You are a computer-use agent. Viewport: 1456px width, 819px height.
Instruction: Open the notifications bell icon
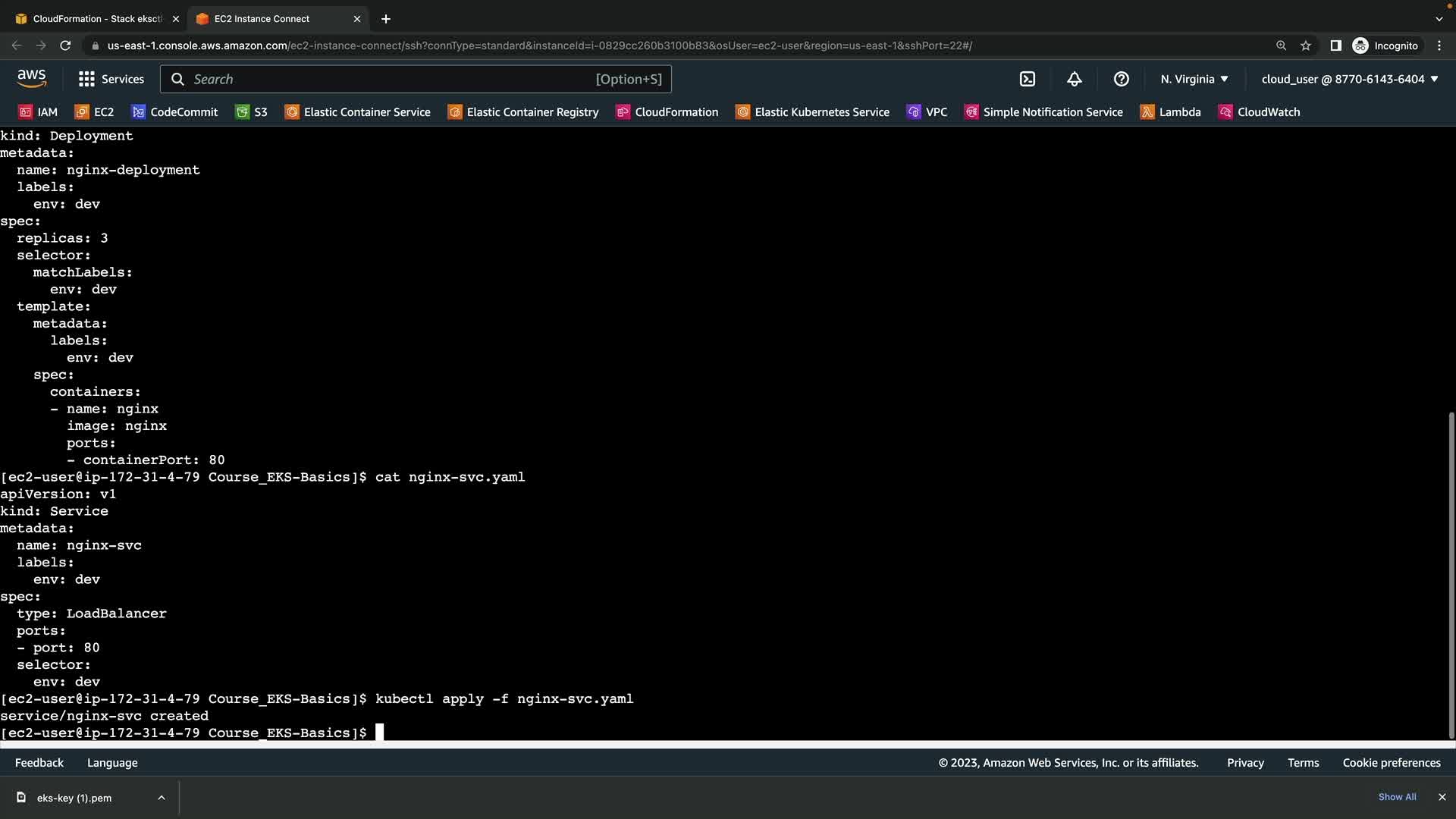click(1075, 79)
